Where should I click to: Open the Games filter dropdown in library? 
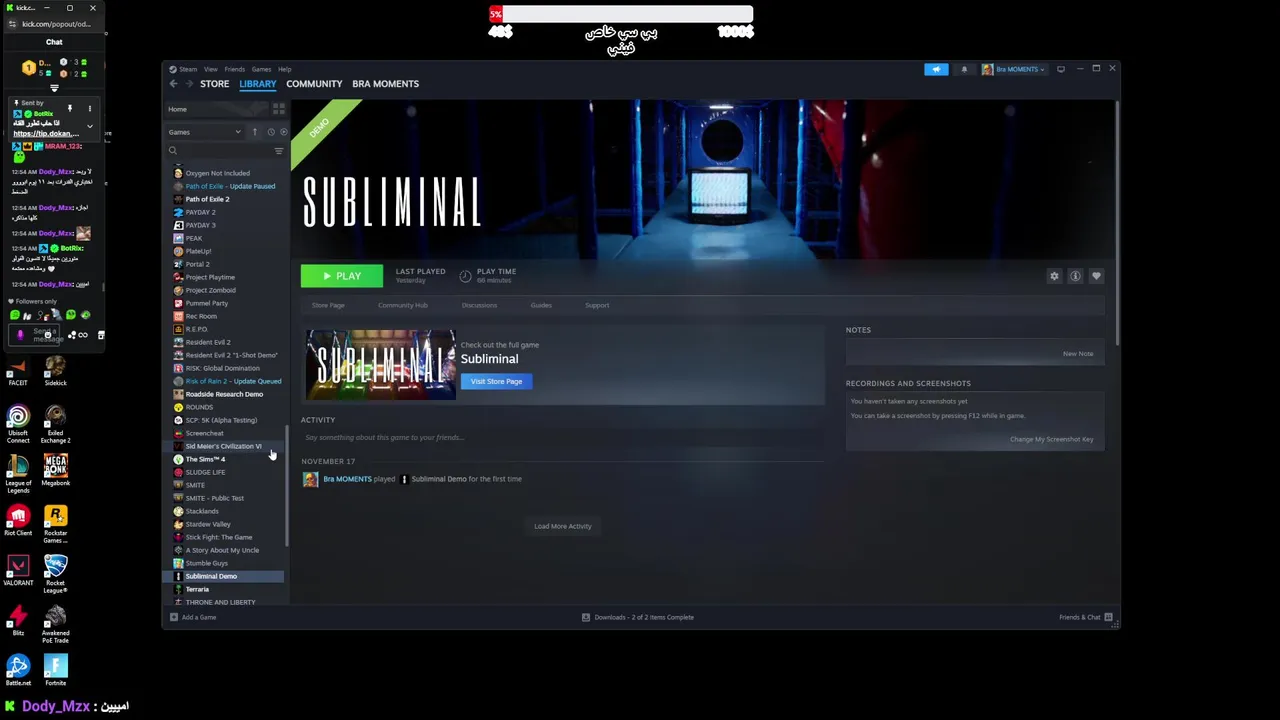(x=206, y=132)
